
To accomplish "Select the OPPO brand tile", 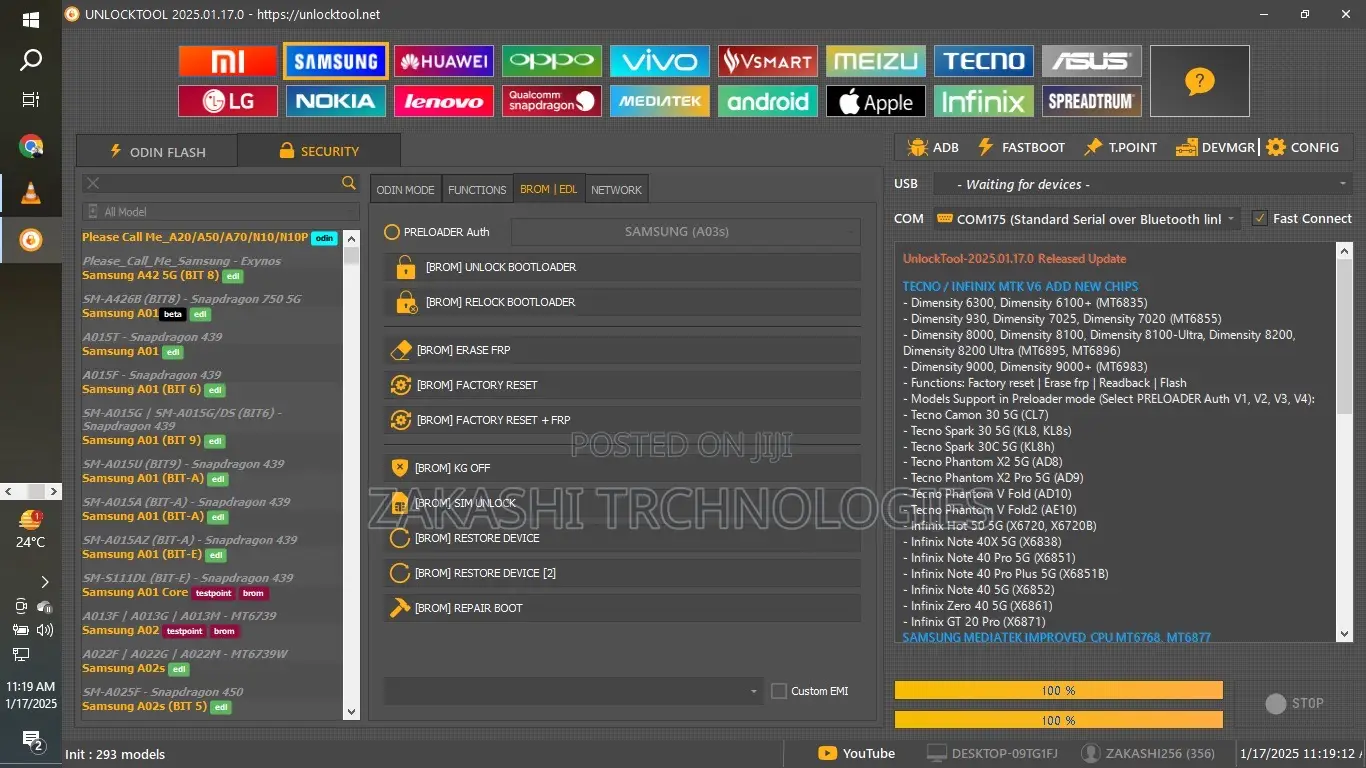I will pyautogui.click(x=552, y=61).
